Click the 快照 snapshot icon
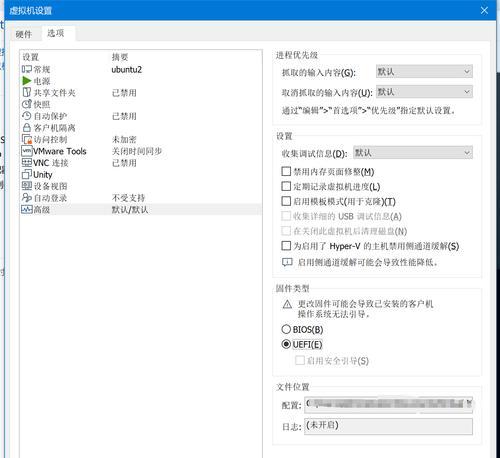500x458 pixels. coord(27,104)
